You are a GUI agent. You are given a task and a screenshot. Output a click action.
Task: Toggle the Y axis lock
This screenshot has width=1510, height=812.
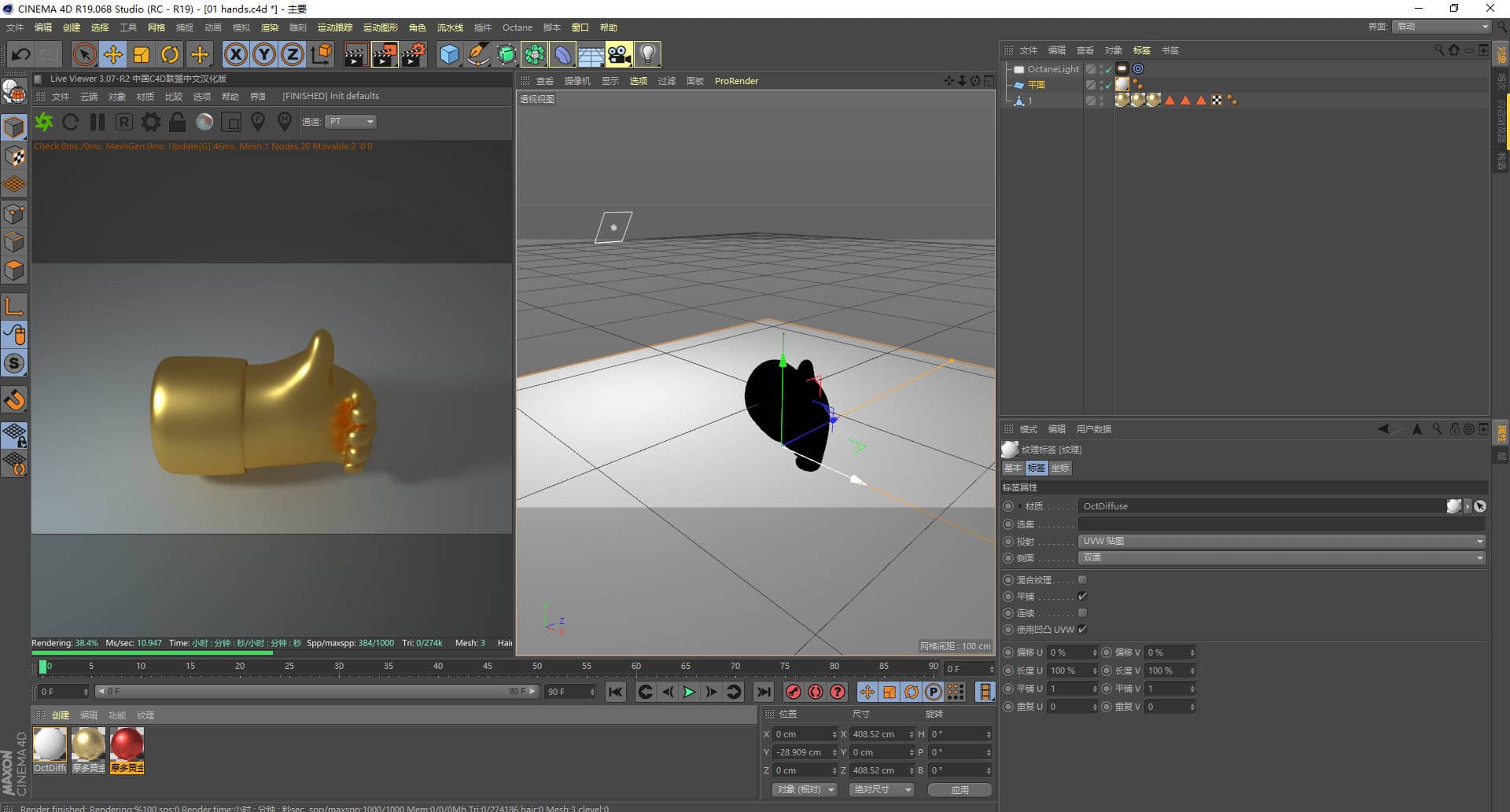[264, 54]
